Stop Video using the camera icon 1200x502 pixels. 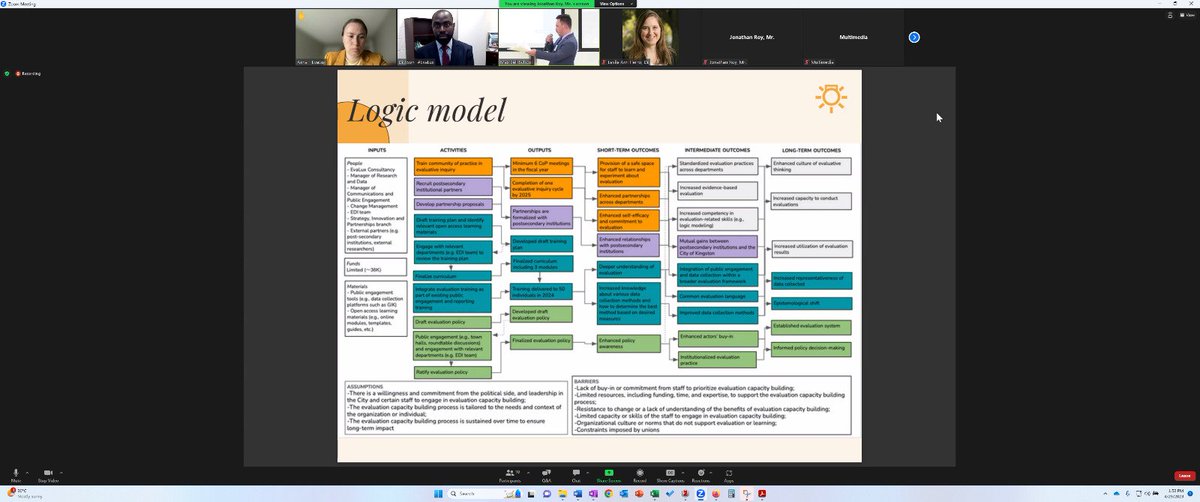click(48, 474)
